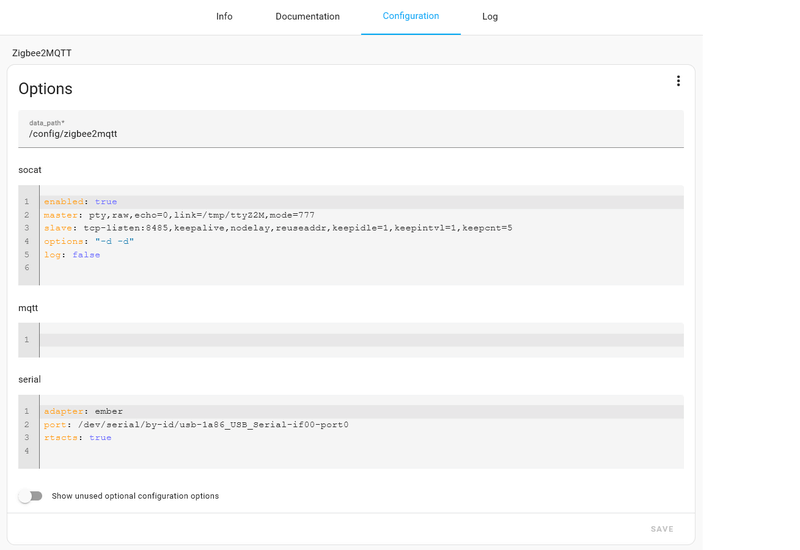Click the socat 'options: "-d -d"' line
This screenshot has height=550, width=800.
362,241
